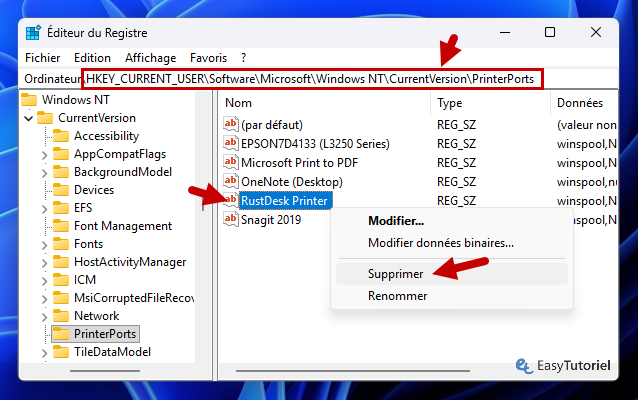Select the EPSON7D4133 (L3250 Series) entry
Image resolution: width=638 pixels, height=400 pixels.
[x=315, y=144]
